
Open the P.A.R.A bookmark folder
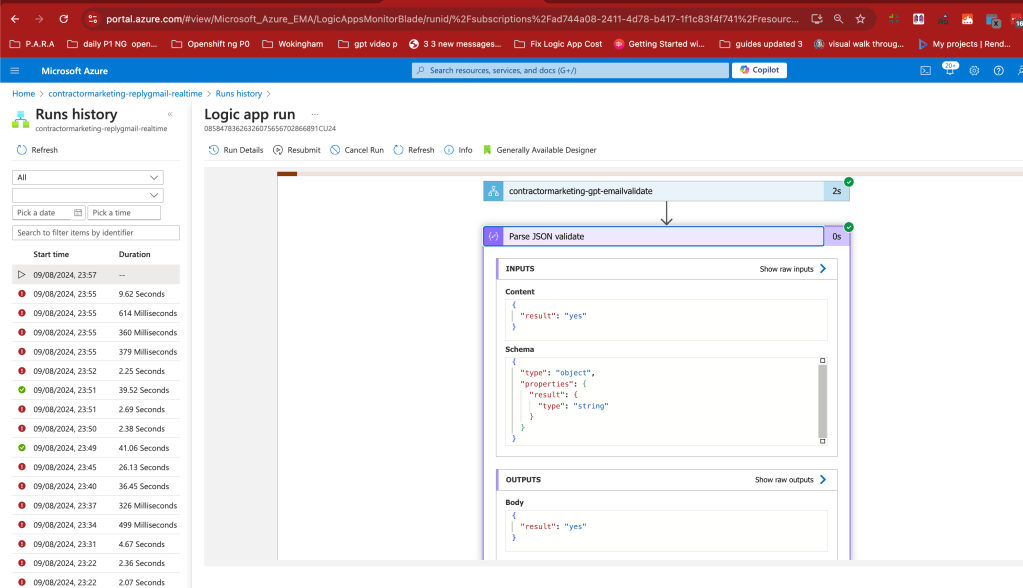coord(32,44)
